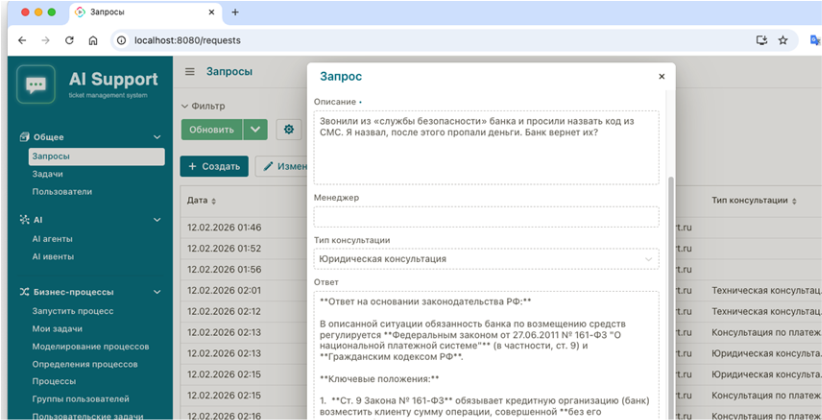Click the Менеджер input field

(x=486, y=216)
